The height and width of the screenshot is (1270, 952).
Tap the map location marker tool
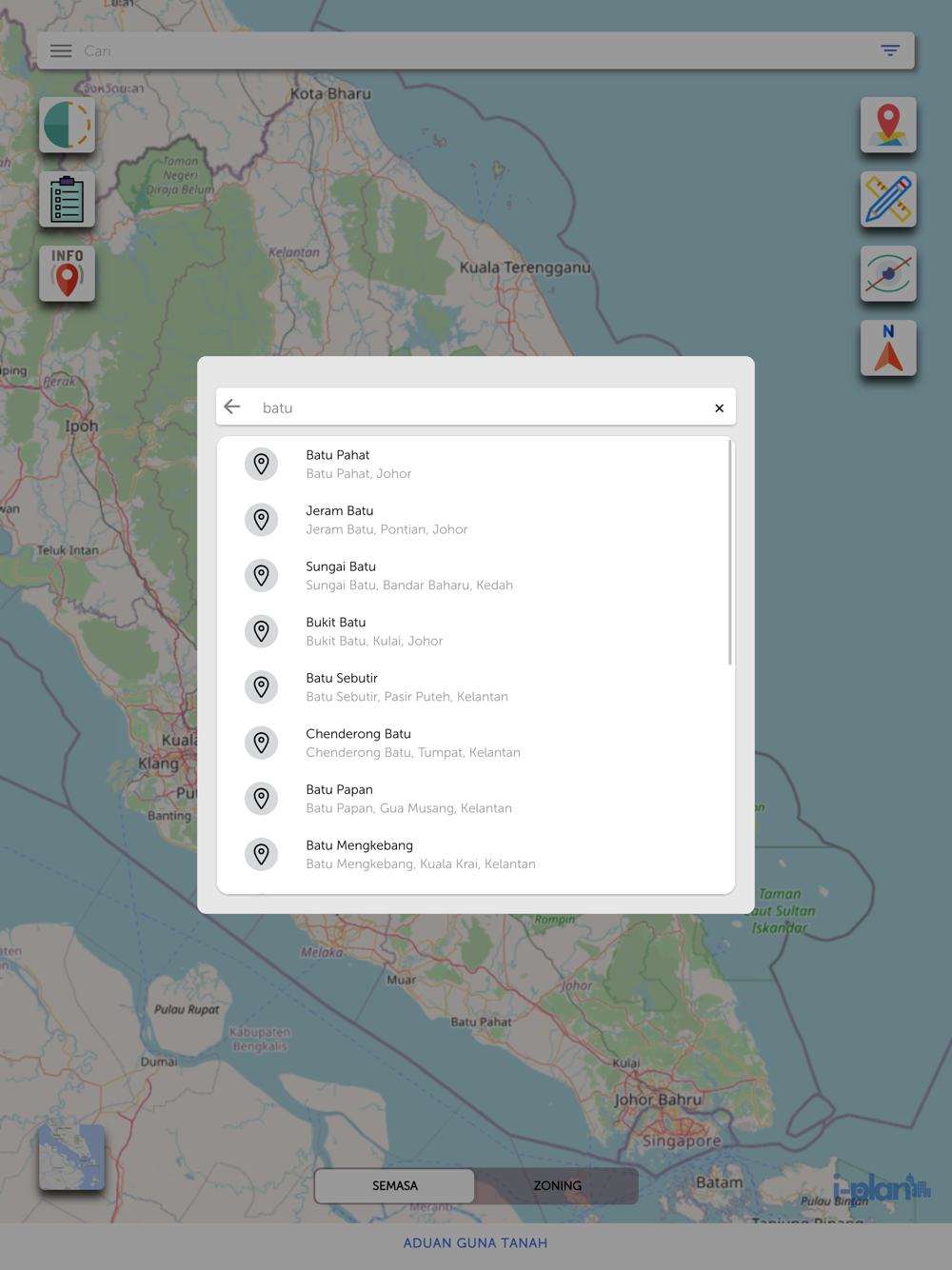coord(888,125)
